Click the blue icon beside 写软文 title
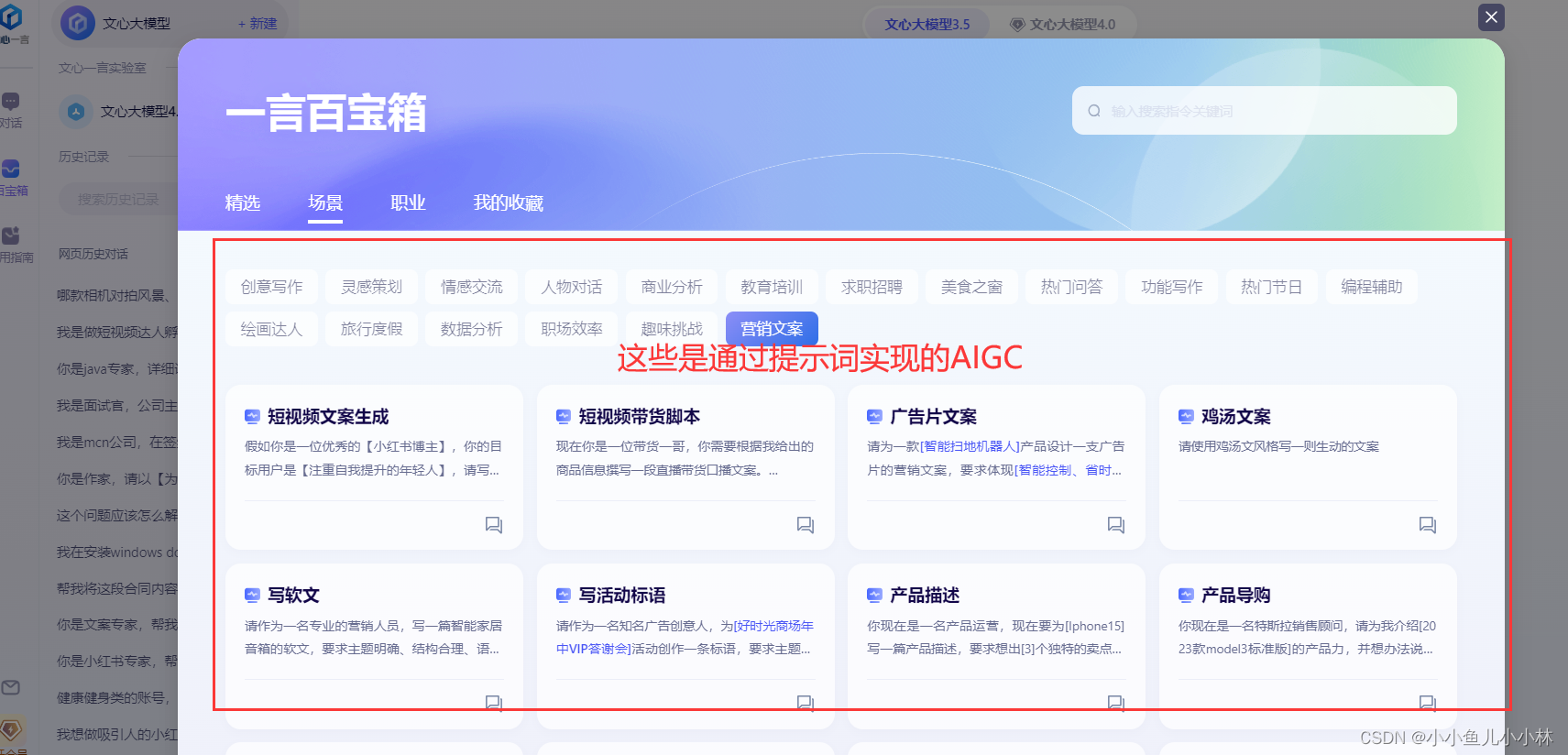This screenshot has height=755, width=1568. pos(252,596)
